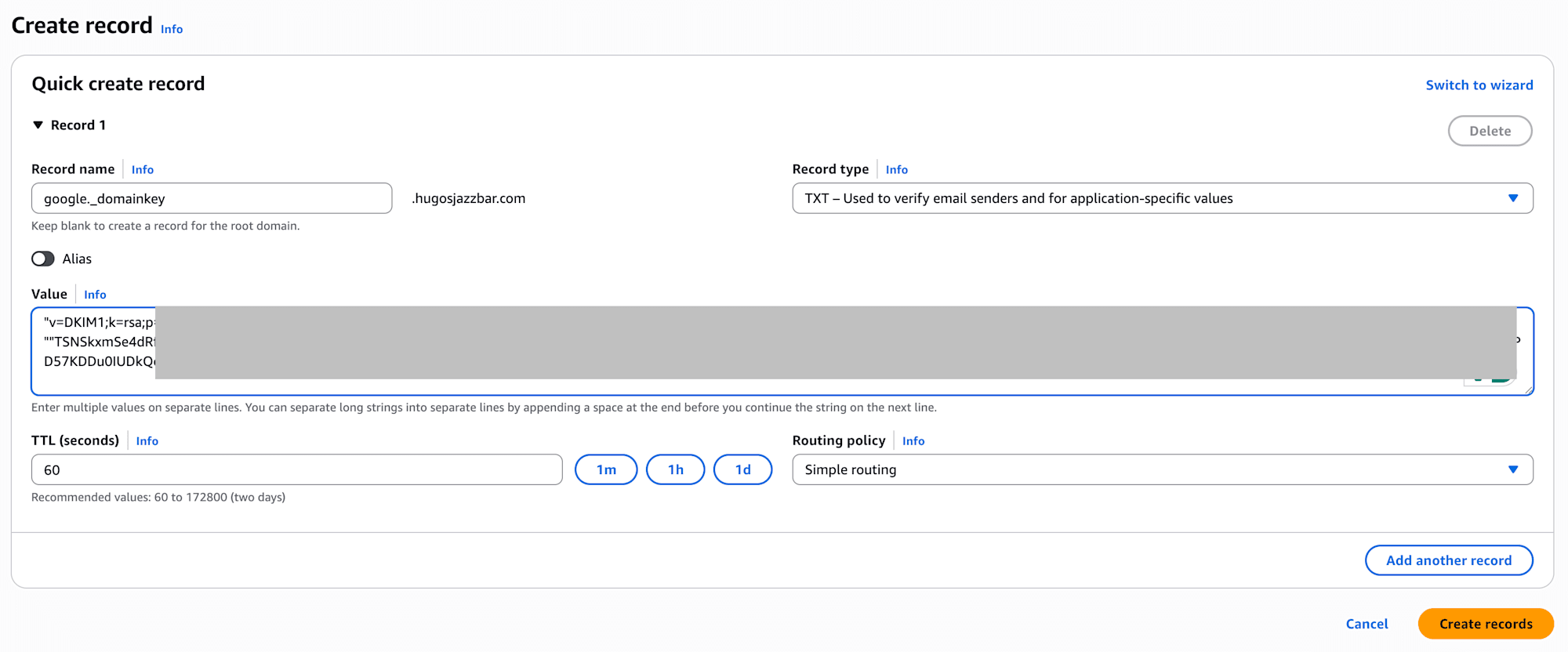Open Info link beside Record name
The image size is (1568, 652).
click(x=143, y=169)
